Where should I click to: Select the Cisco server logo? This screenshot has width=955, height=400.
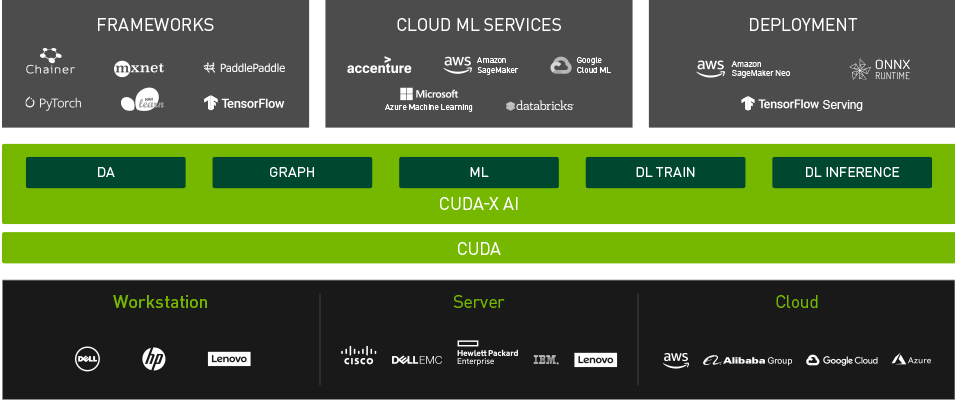pos(357,356)
